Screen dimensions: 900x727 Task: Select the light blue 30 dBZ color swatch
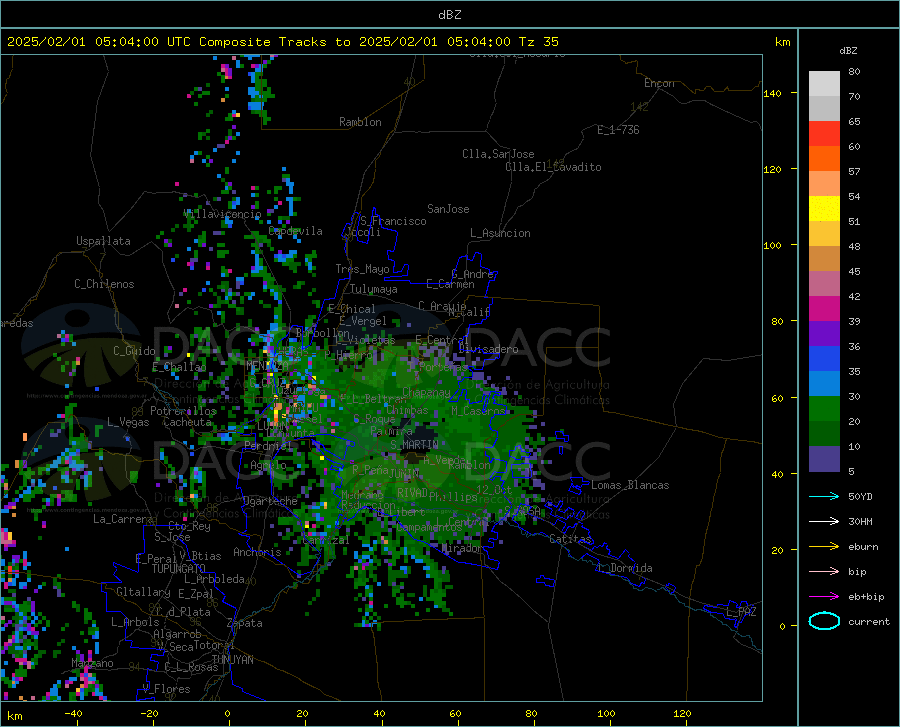824,384
